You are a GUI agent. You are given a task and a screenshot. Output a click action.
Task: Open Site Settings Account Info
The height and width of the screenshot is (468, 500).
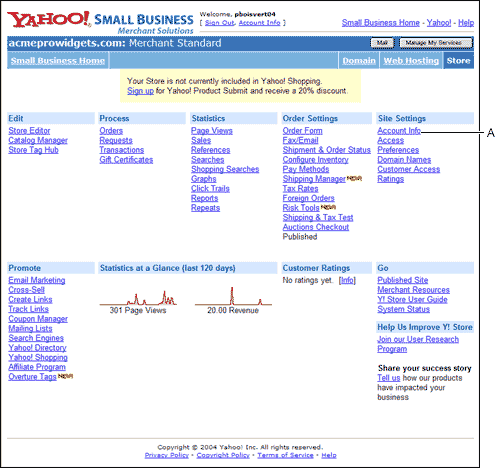tap(399, 131)
